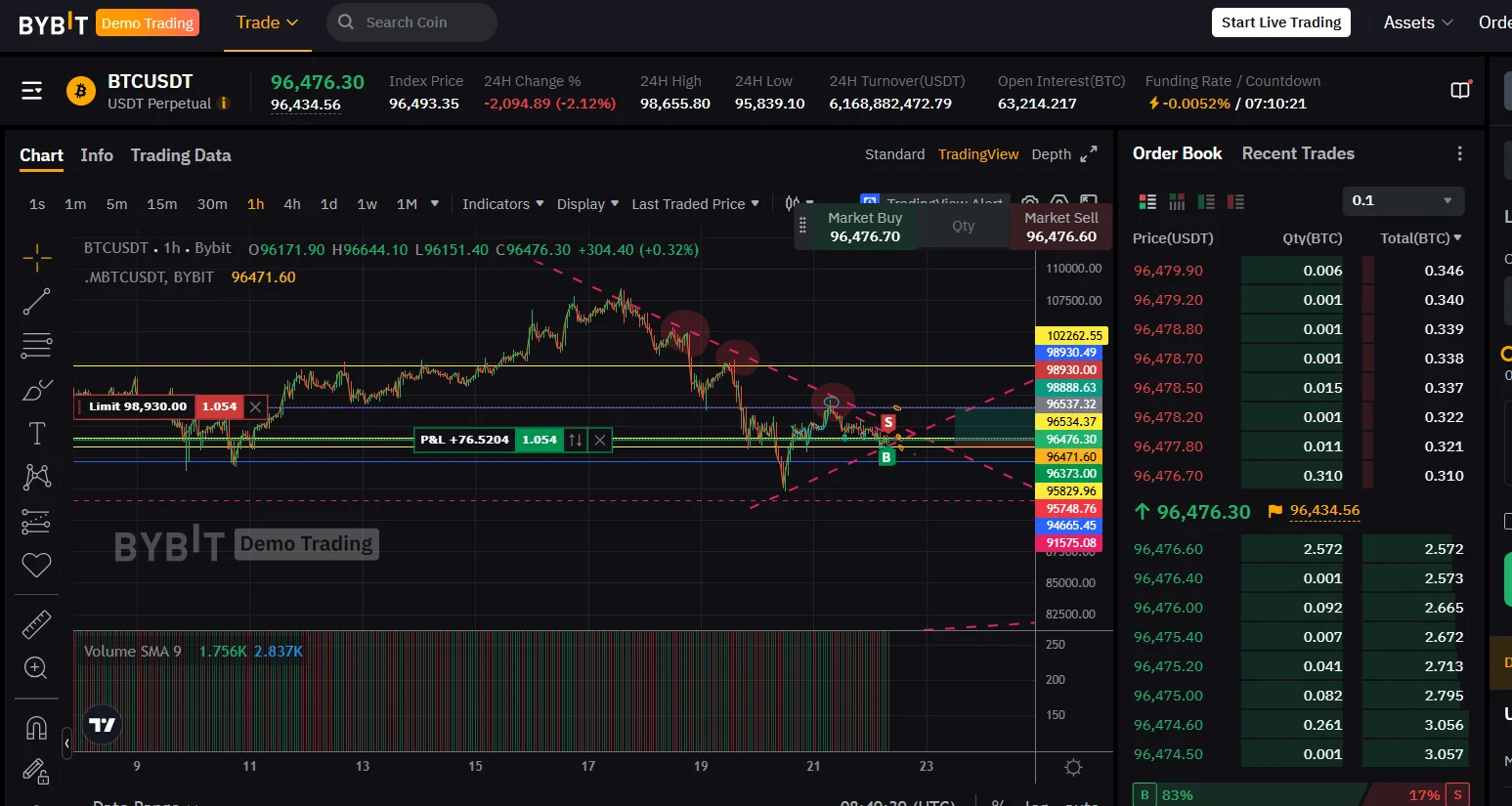Open the guide book icon in the ticker bar
1512x806 pixels.
[1460, 91]
